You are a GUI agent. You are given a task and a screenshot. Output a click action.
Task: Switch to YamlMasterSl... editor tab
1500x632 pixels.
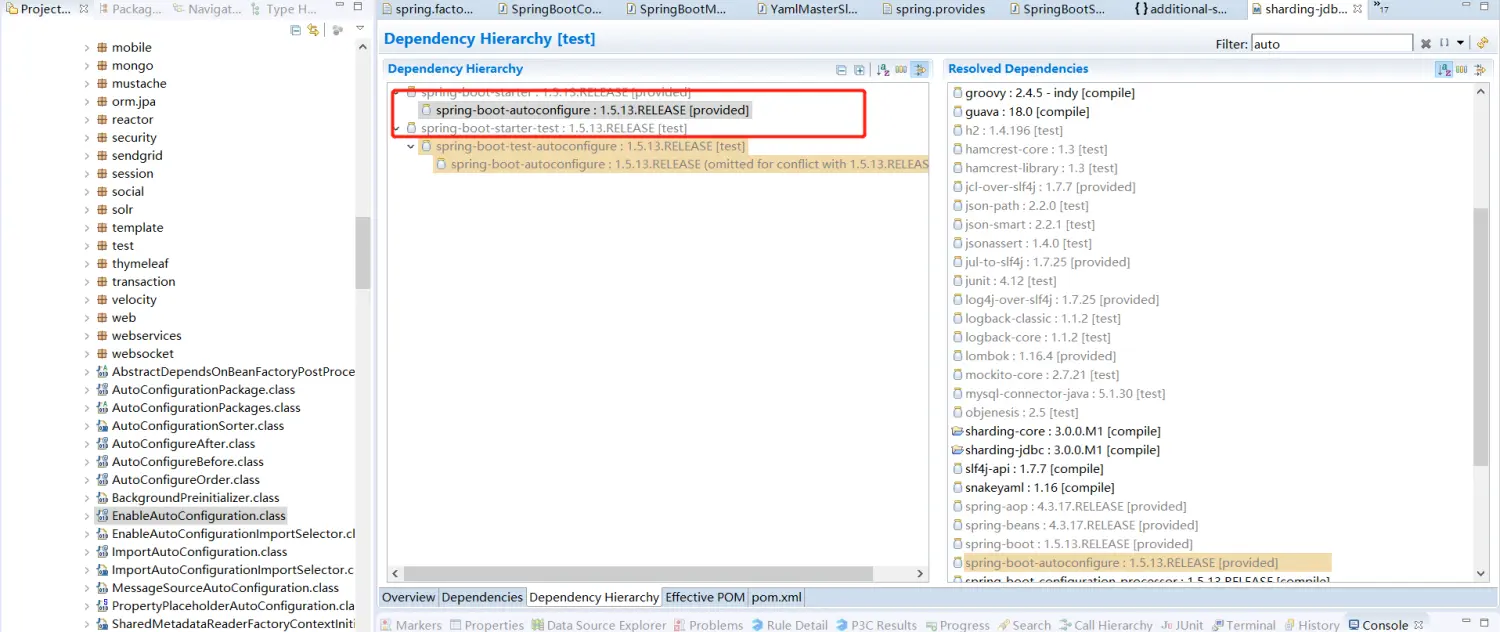coord(808,9)
